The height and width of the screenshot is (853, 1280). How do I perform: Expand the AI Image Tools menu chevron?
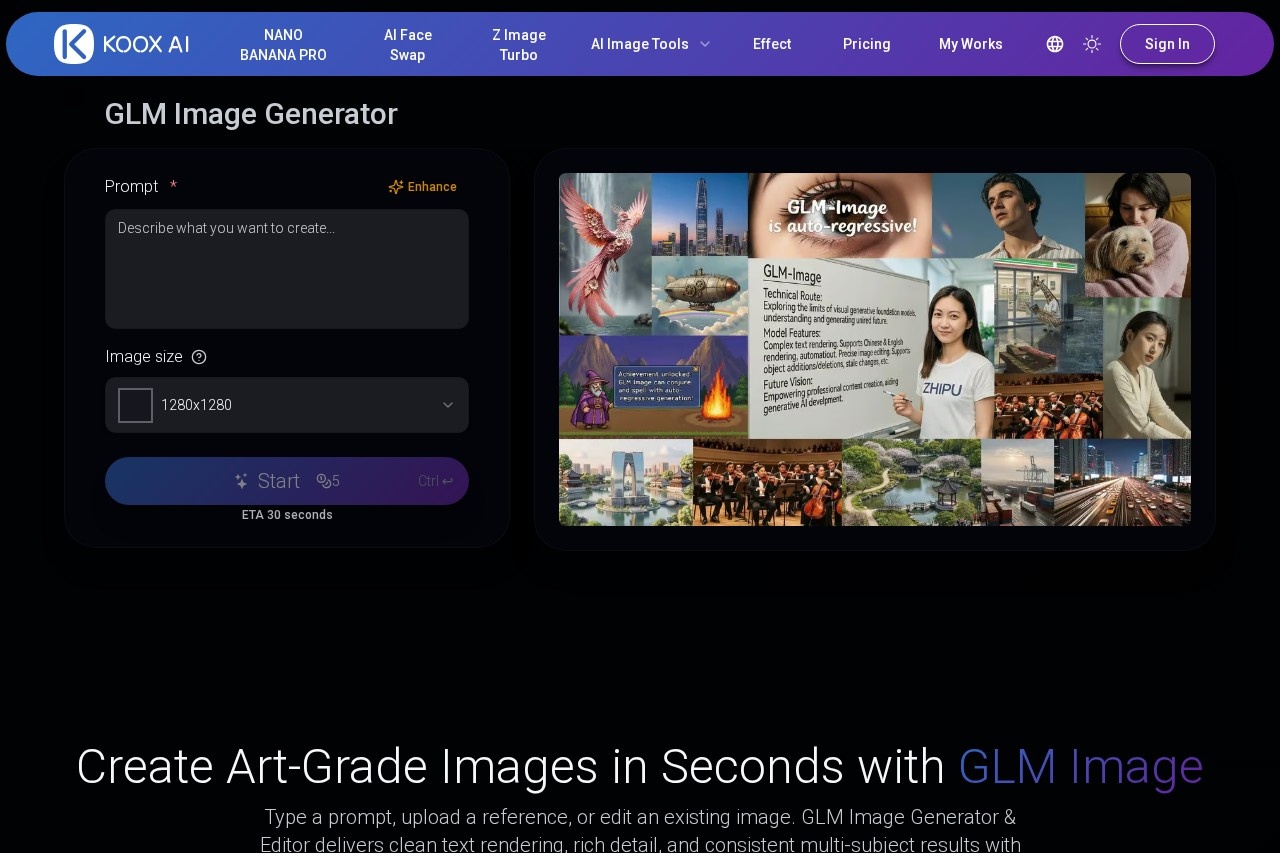coord(705,44)
